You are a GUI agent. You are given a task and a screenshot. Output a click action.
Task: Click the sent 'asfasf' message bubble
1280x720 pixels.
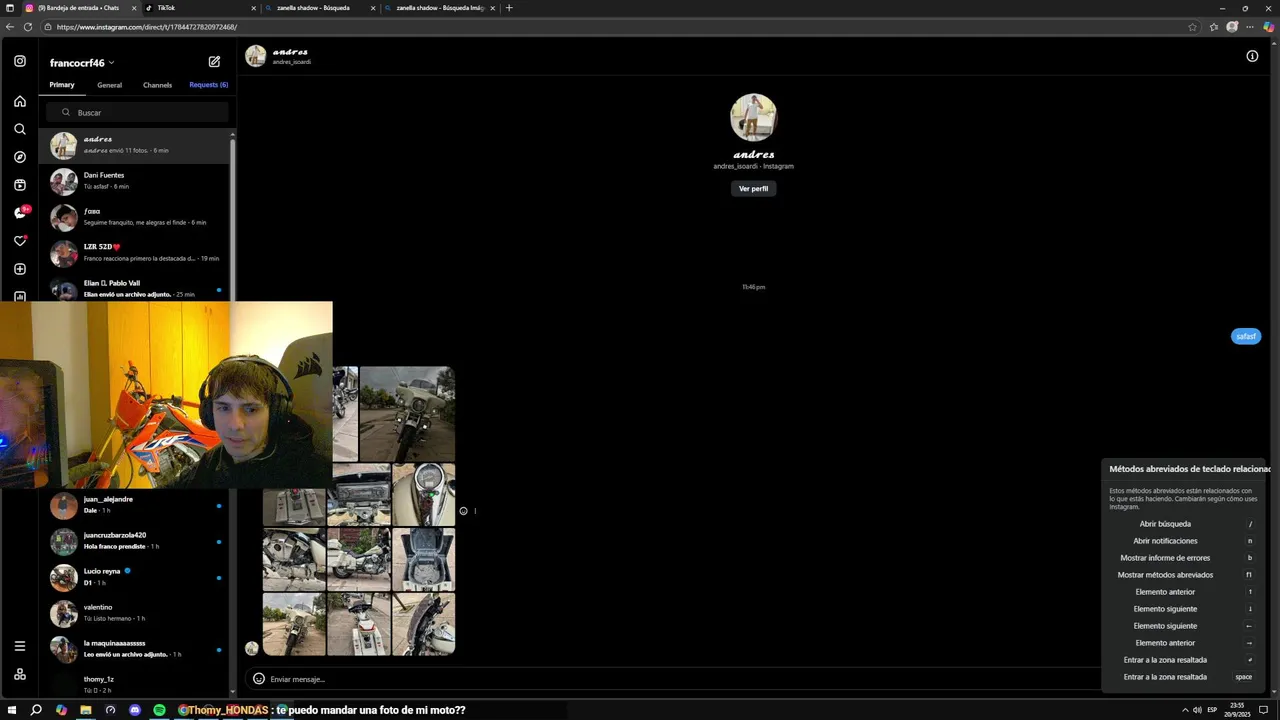click(1245, 336)
